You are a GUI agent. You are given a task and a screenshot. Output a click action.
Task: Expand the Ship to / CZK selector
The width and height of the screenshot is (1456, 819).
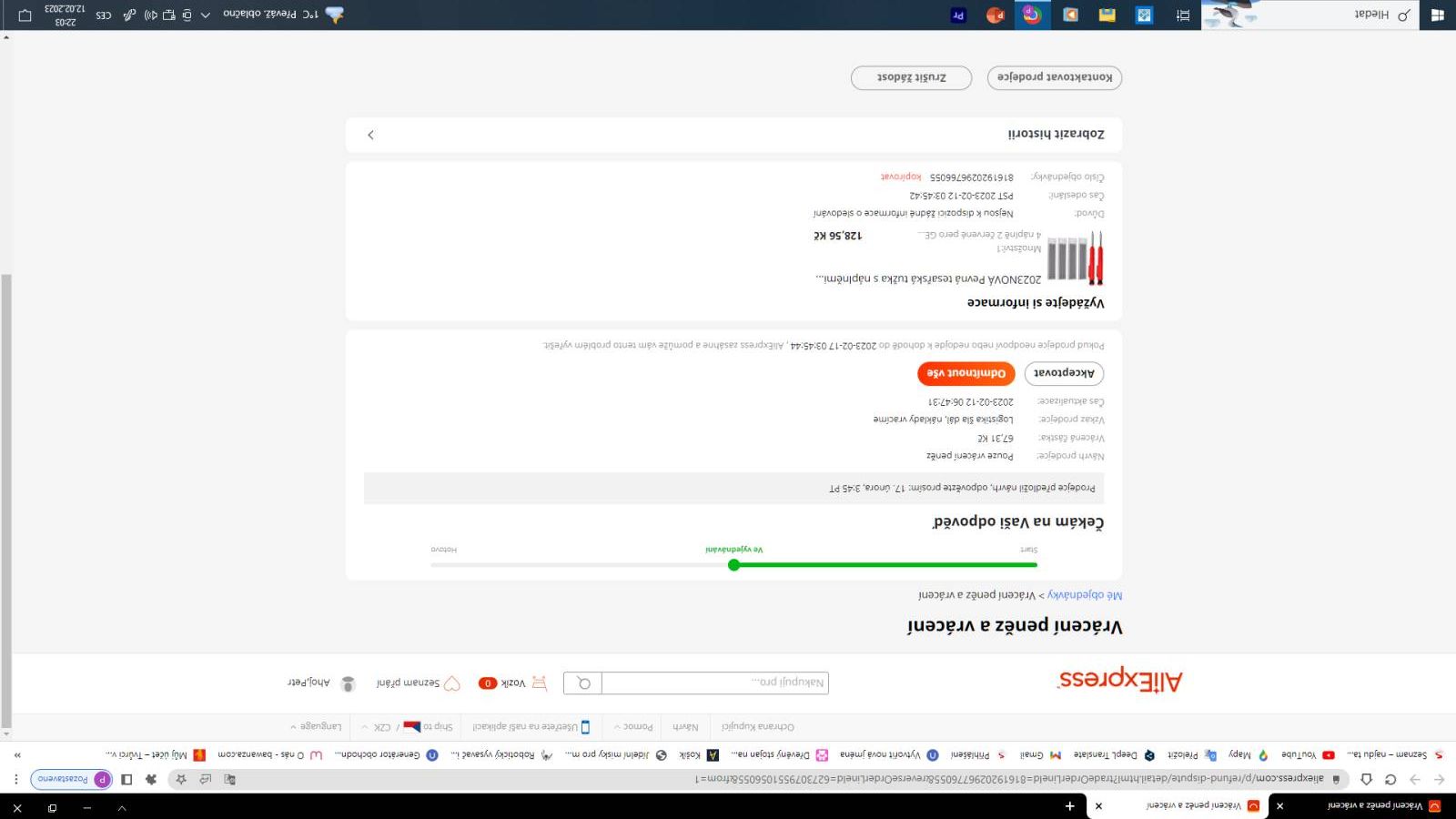(x=406, y=726)
